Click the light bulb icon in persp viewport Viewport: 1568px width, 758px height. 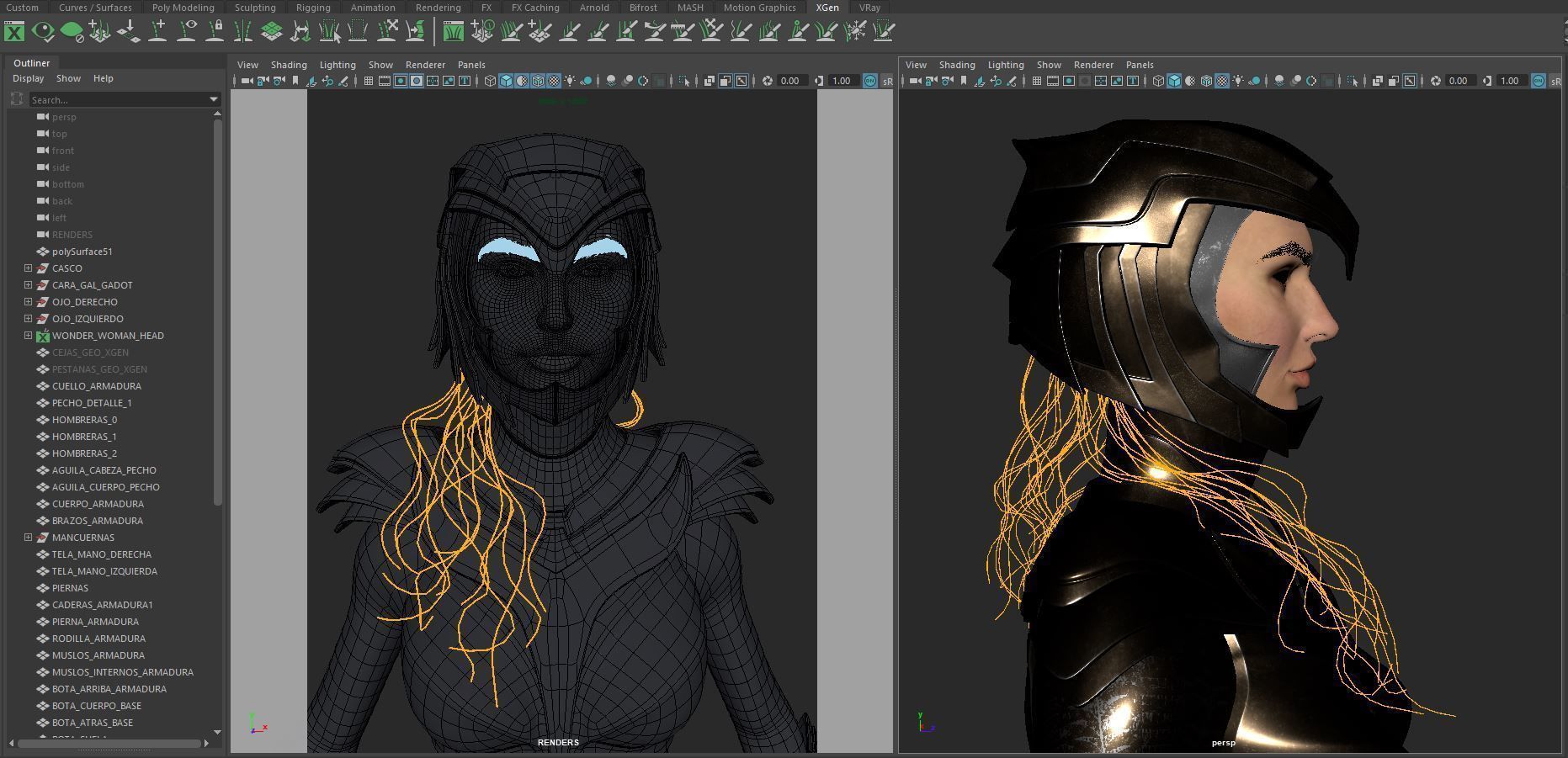[1238, 81]
